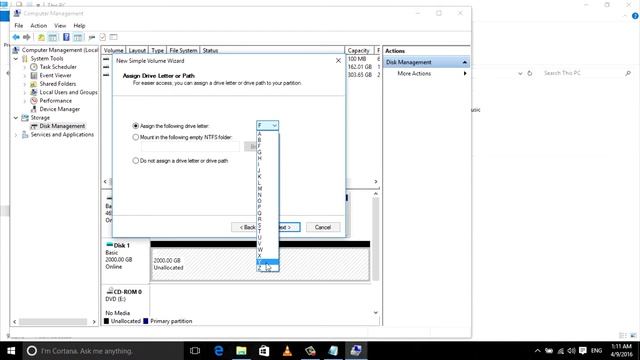Viewport: 640px width, 360px height.
Task: Open the drive letter combo box showing F
Action: pos(267,126)
